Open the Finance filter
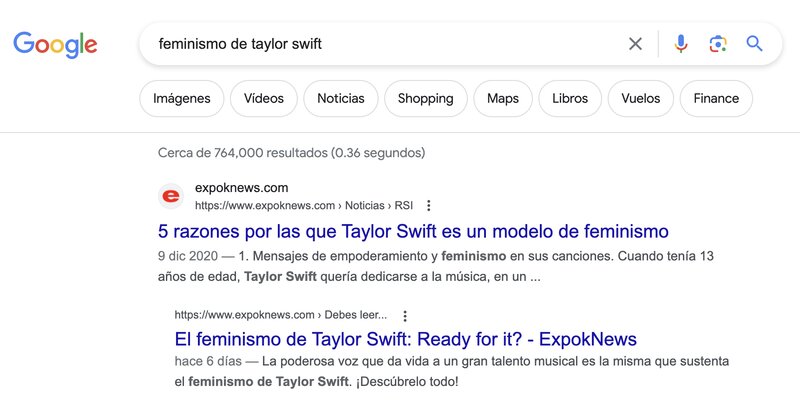 point(716,99)
